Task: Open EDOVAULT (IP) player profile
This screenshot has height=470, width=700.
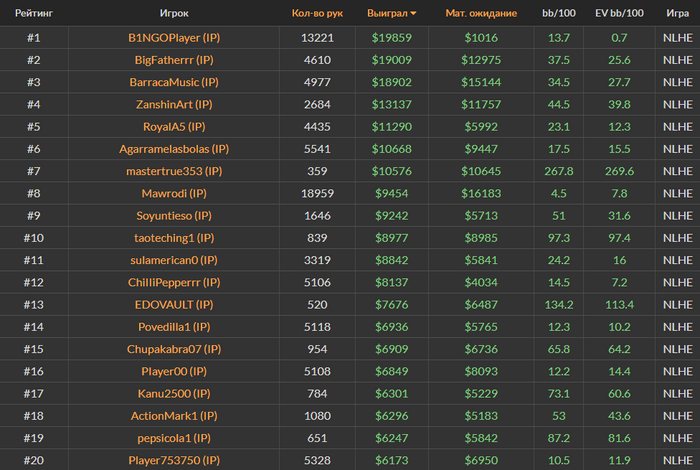Action: pos(174,304)
